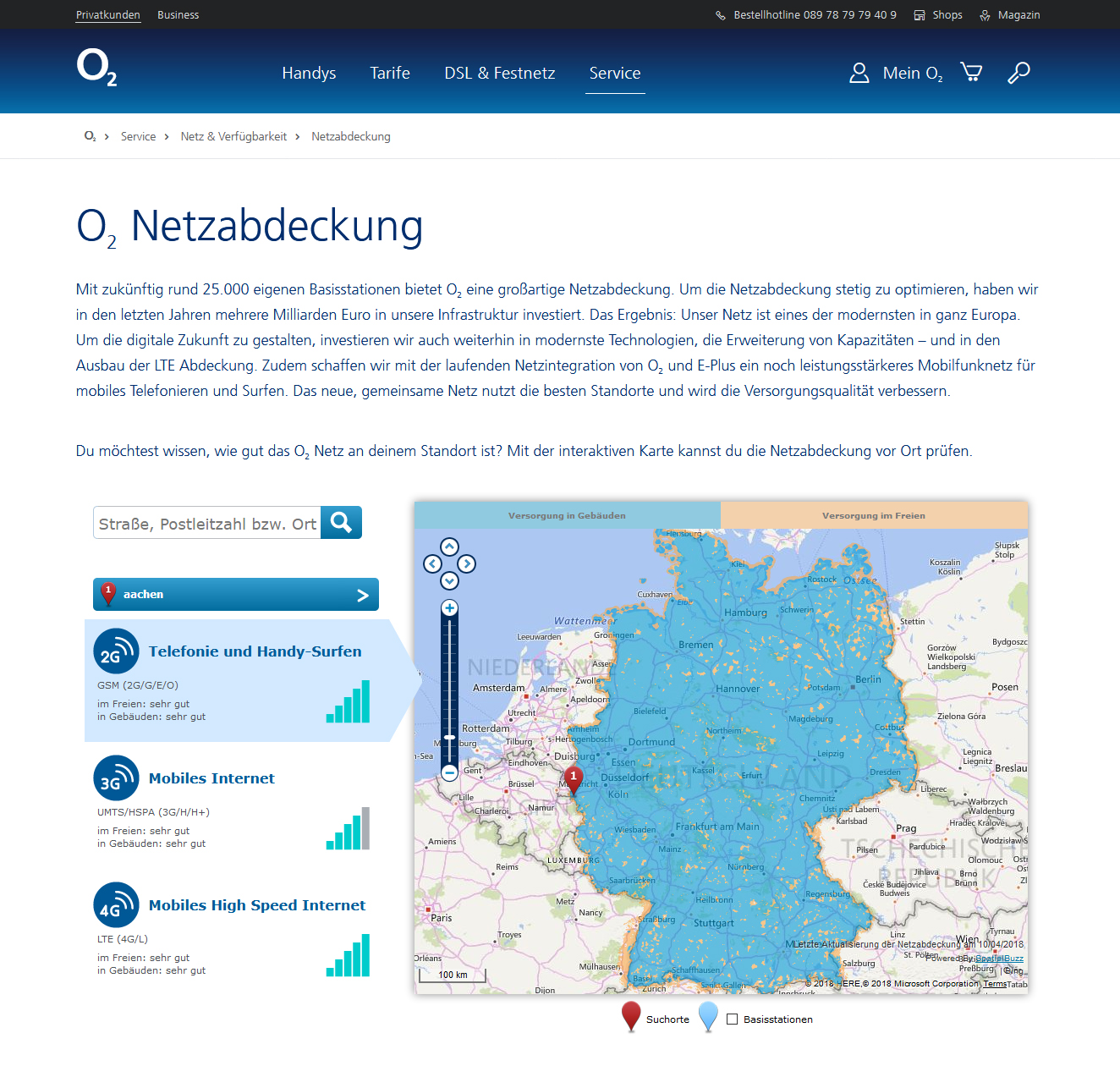
Task: Click the 100 km map scale
Action: coord(453,975)
